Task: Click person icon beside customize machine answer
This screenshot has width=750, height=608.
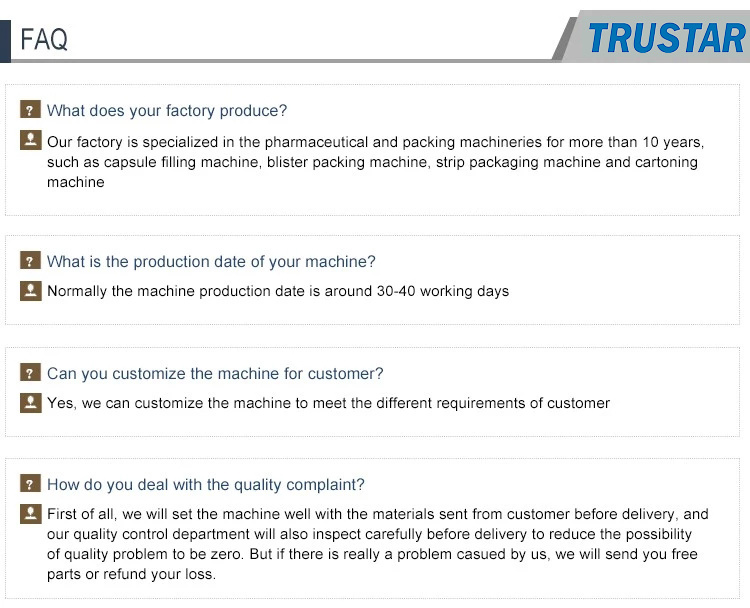Action: click(30, 403)
